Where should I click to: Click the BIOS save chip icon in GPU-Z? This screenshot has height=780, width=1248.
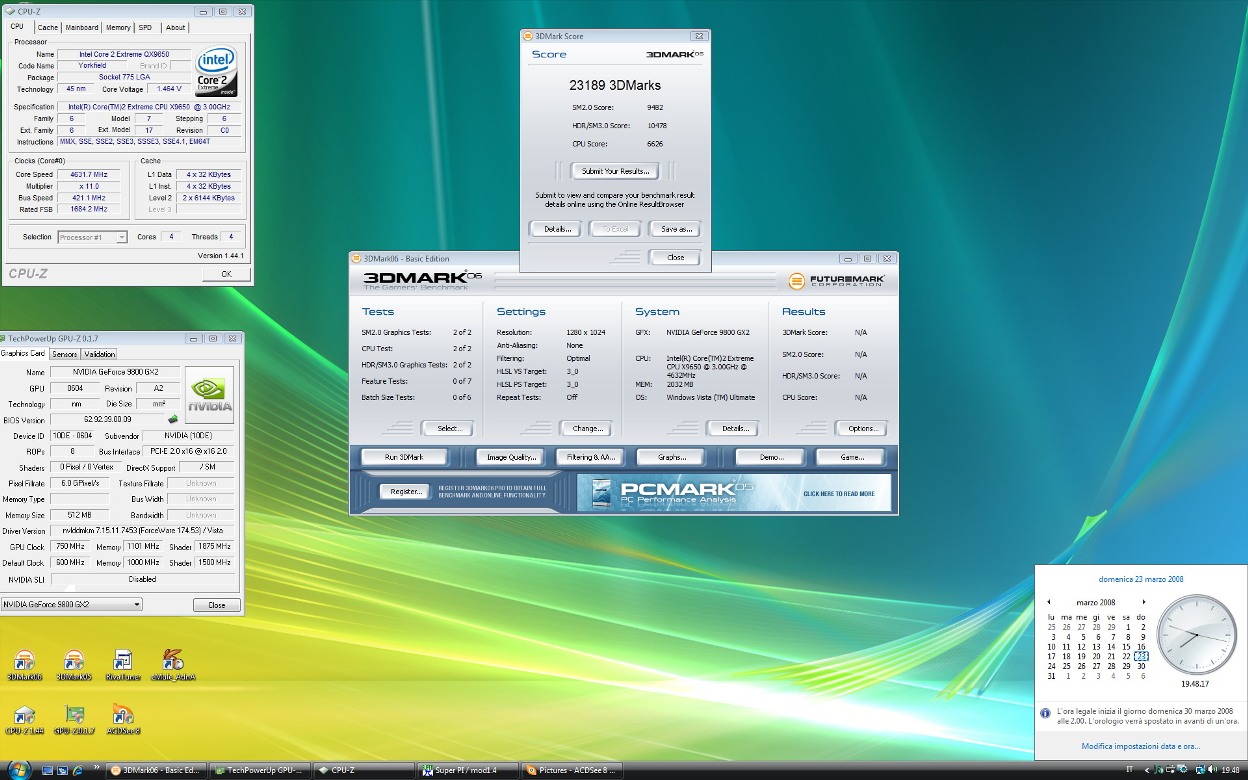(x=172, y=419)
